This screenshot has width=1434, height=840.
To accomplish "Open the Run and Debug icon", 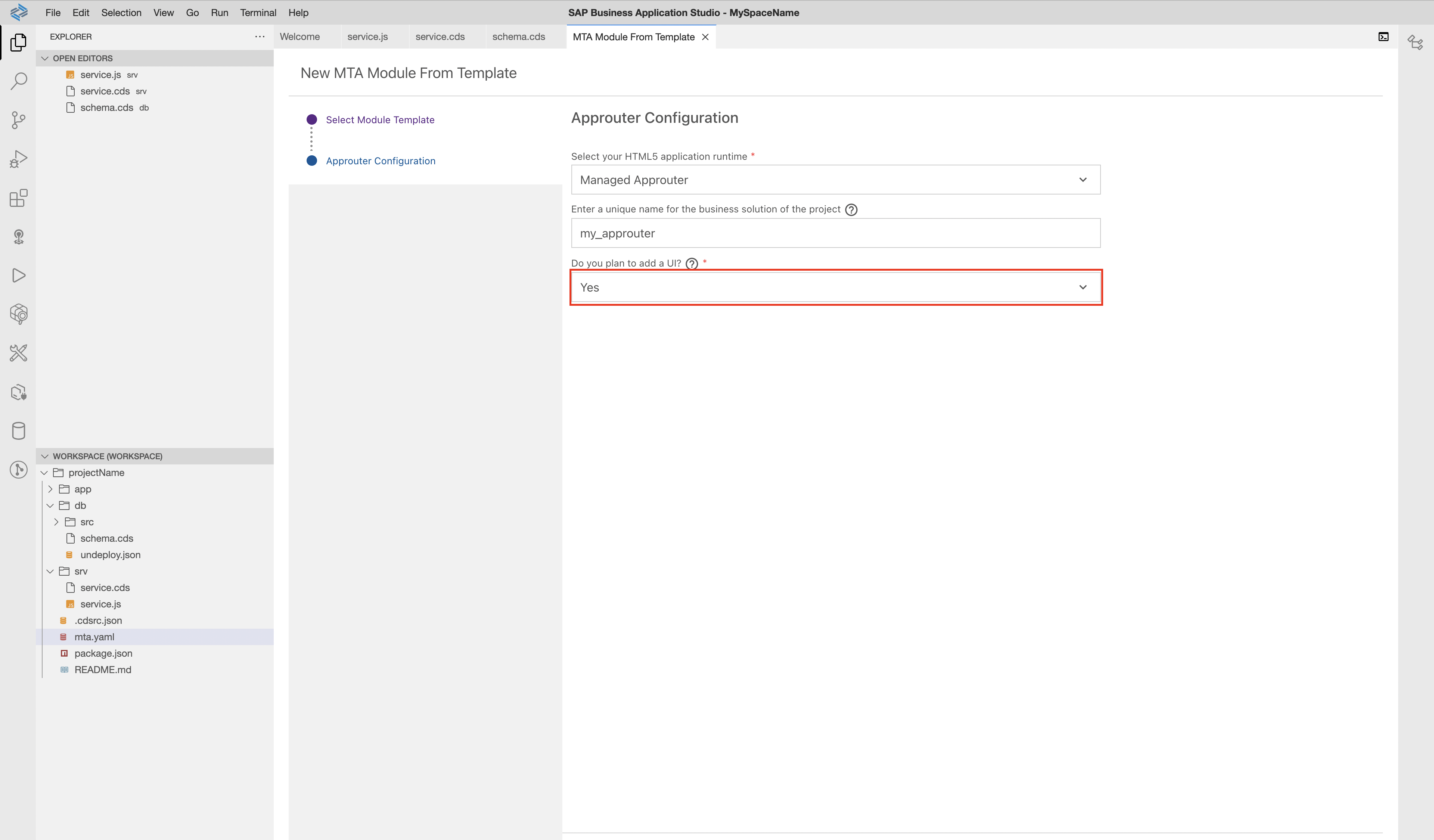I will click(18, 159).
